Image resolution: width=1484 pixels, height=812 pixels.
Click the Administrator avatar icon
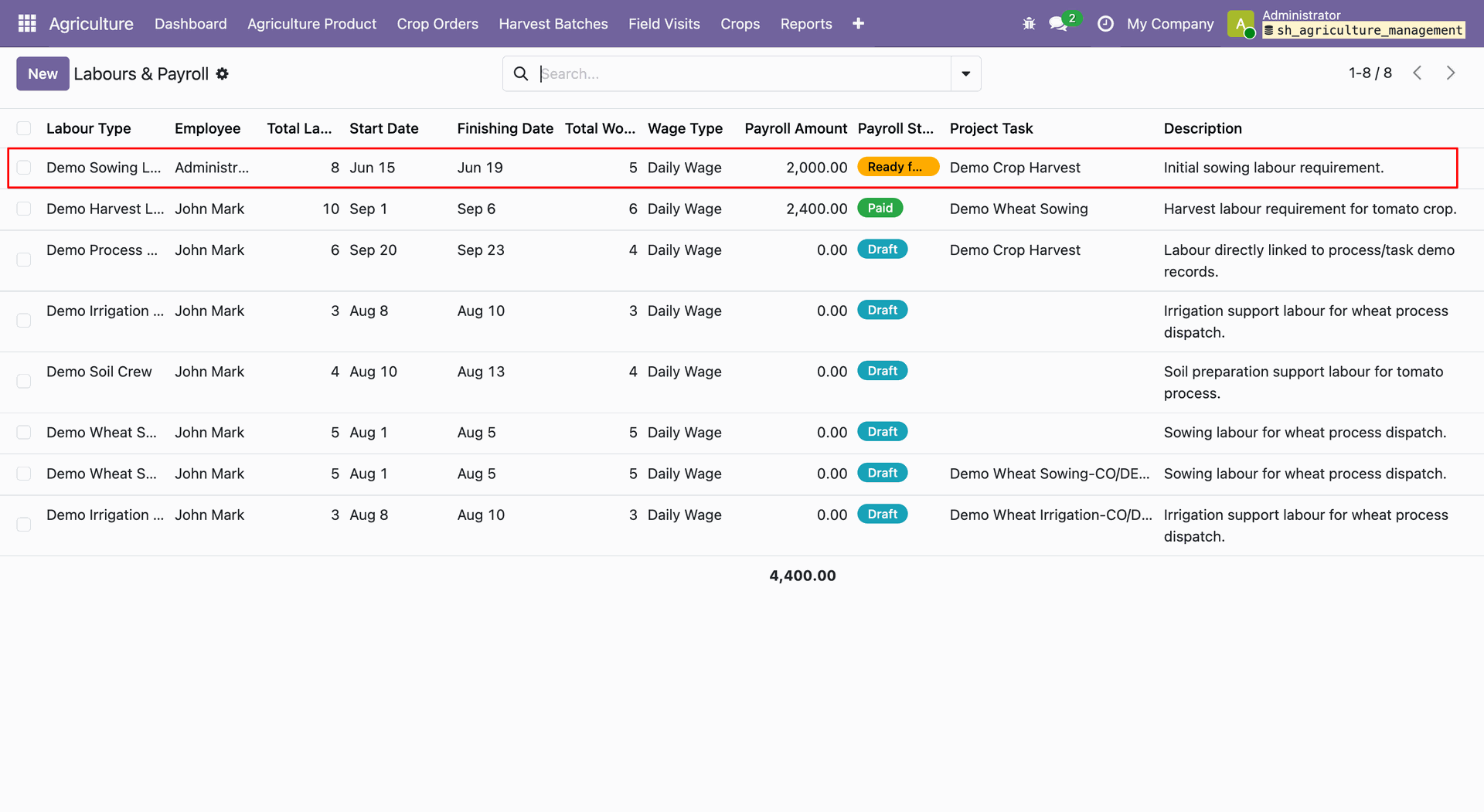point(1241,24)
